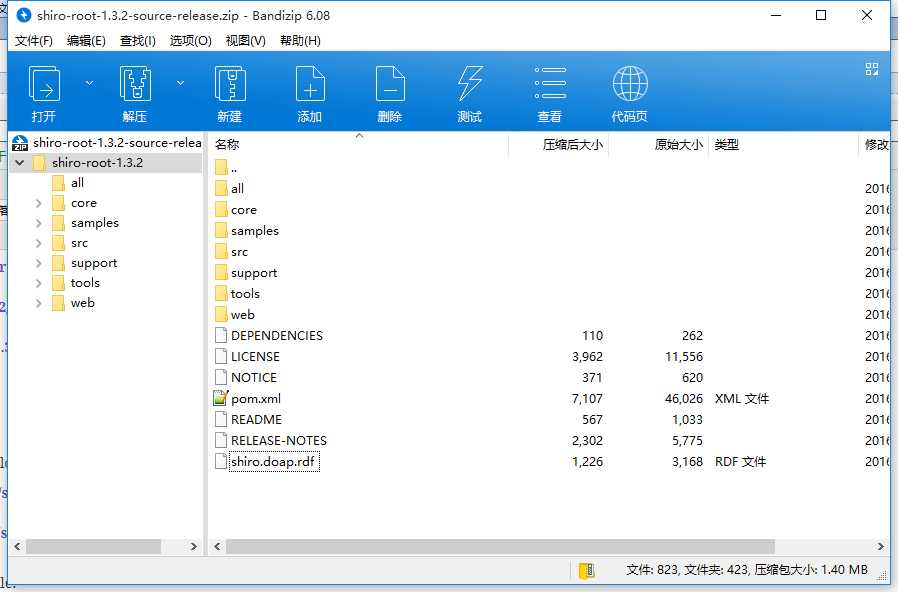Click the Add (添加) toolbar icon
The image size is (898, 592).
pyautogui.click(x=310, y=85)
